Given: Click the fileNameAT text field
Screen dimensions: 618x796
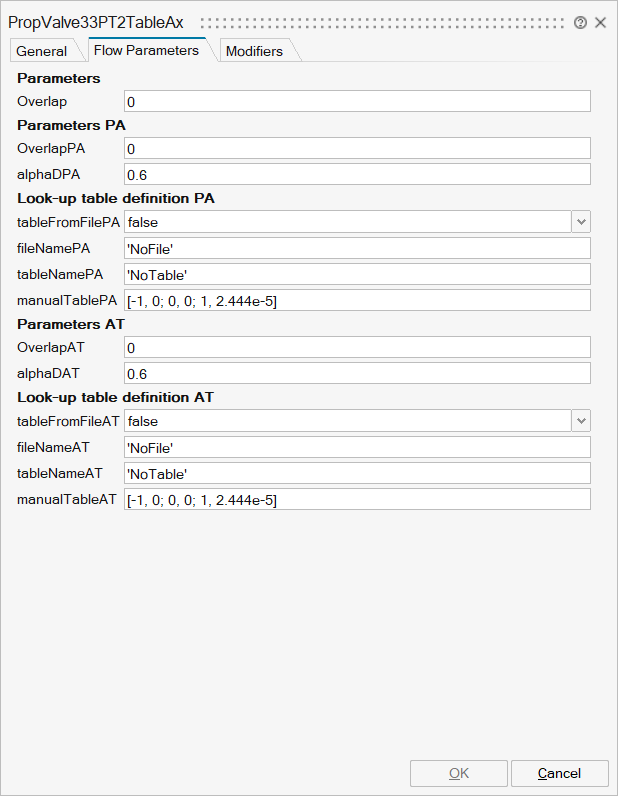Looking at the screenshot, I should (357, 447).
